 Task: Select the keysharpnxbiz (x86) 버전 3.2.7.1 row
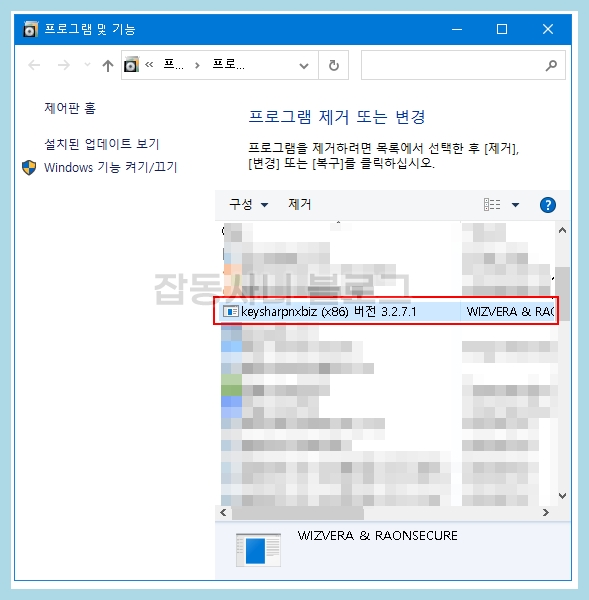coord(386,312)
